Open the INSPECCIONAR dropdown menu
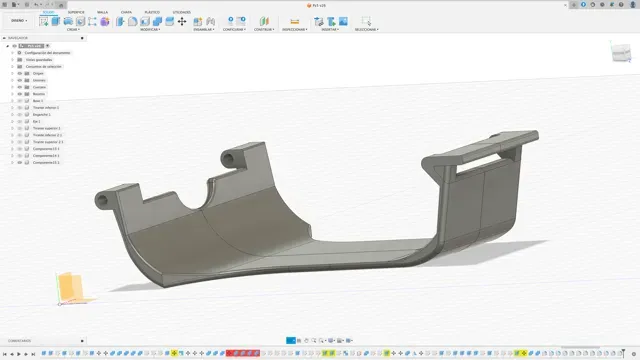This screenshot has height=360, width=640. 295,29
